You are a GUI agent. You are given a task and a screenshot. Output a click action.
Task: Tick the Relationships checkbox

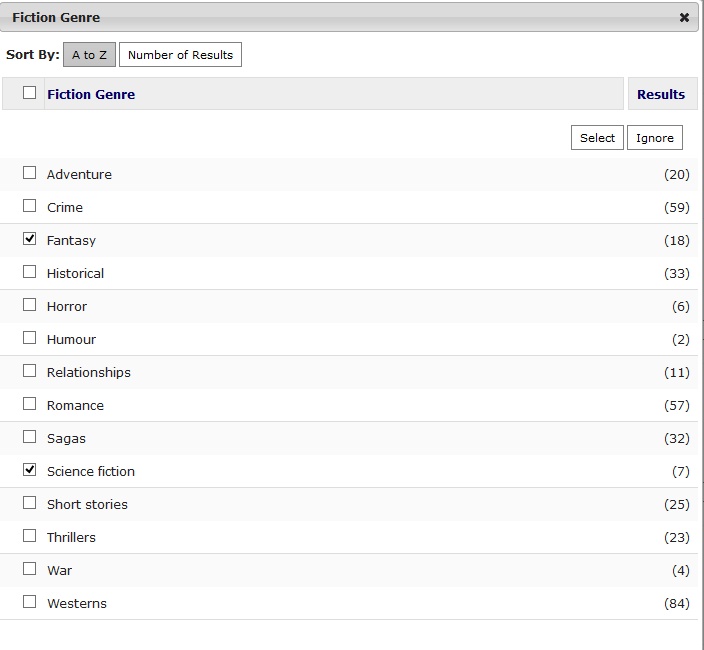(29, 371)
